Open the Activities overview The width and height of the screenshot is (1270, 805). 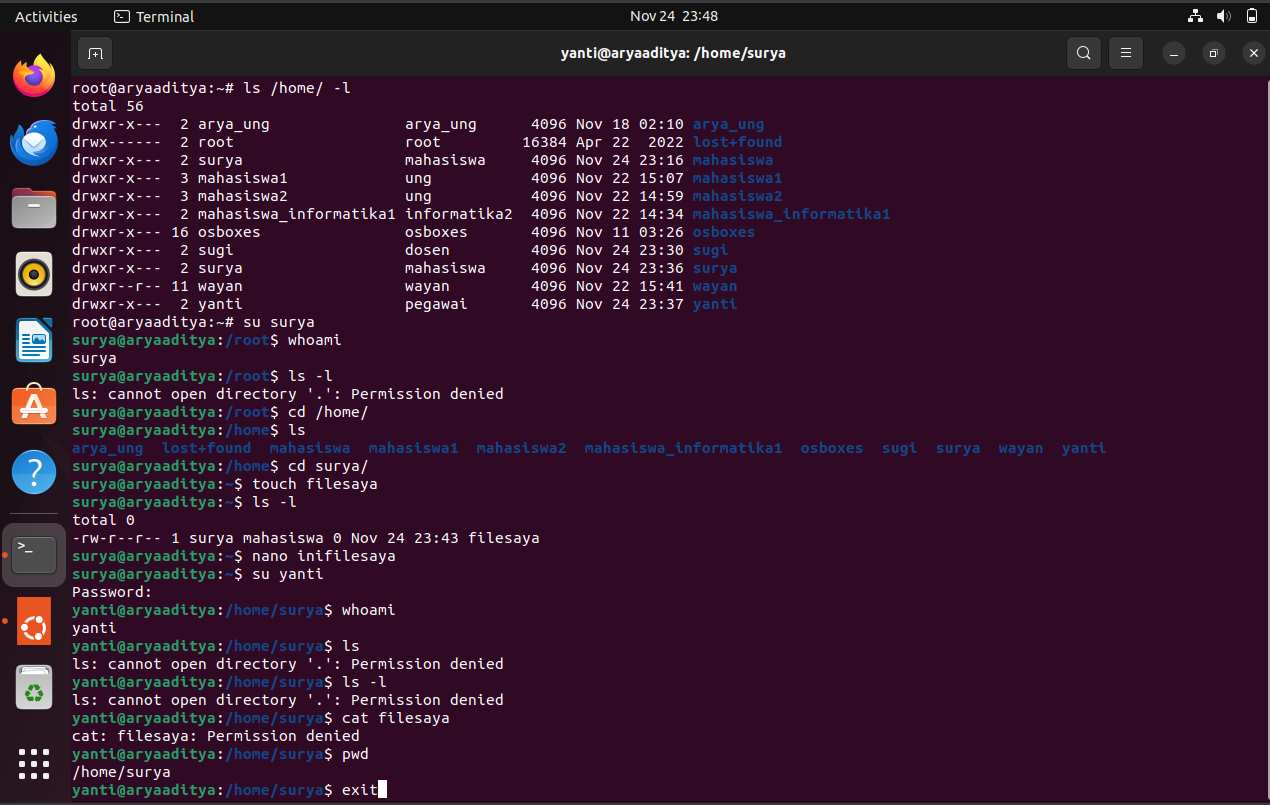46,16
